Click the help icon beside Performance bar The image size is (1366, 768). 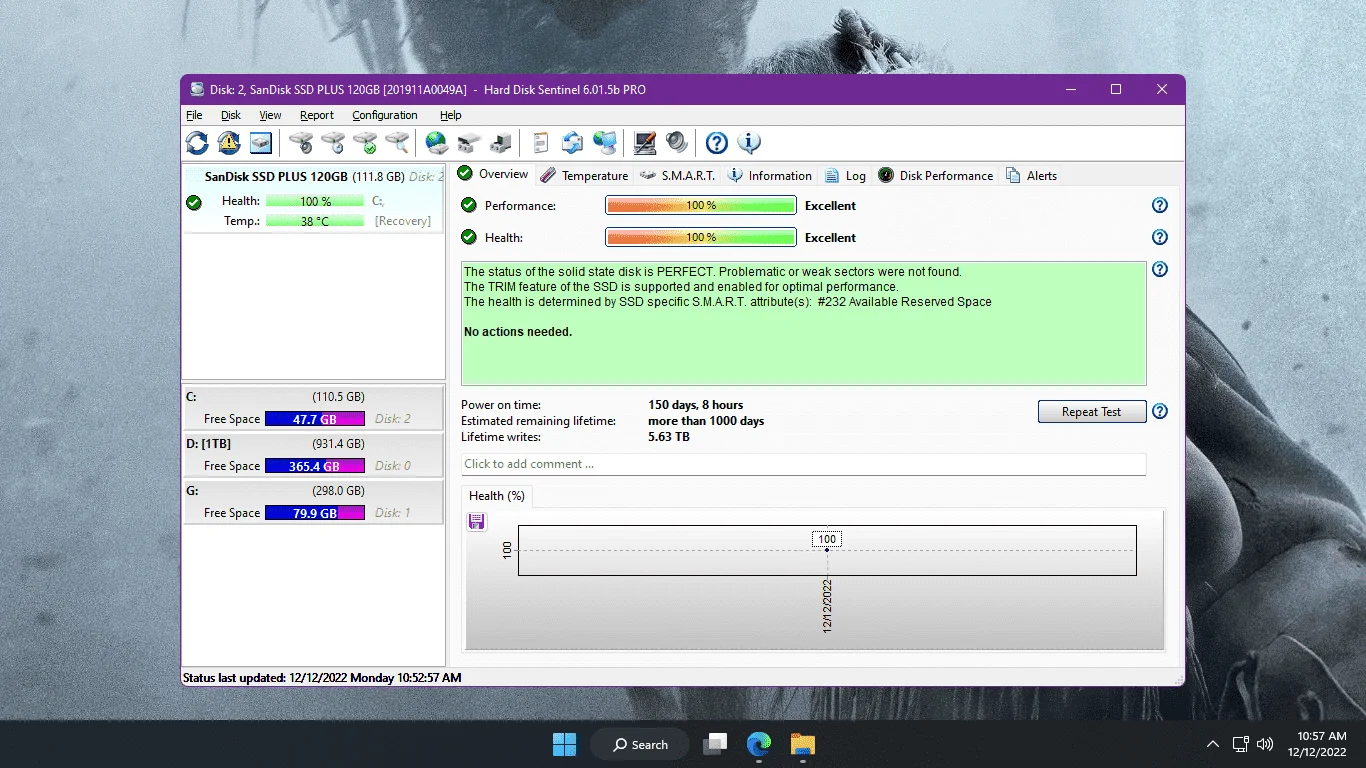1160,205
